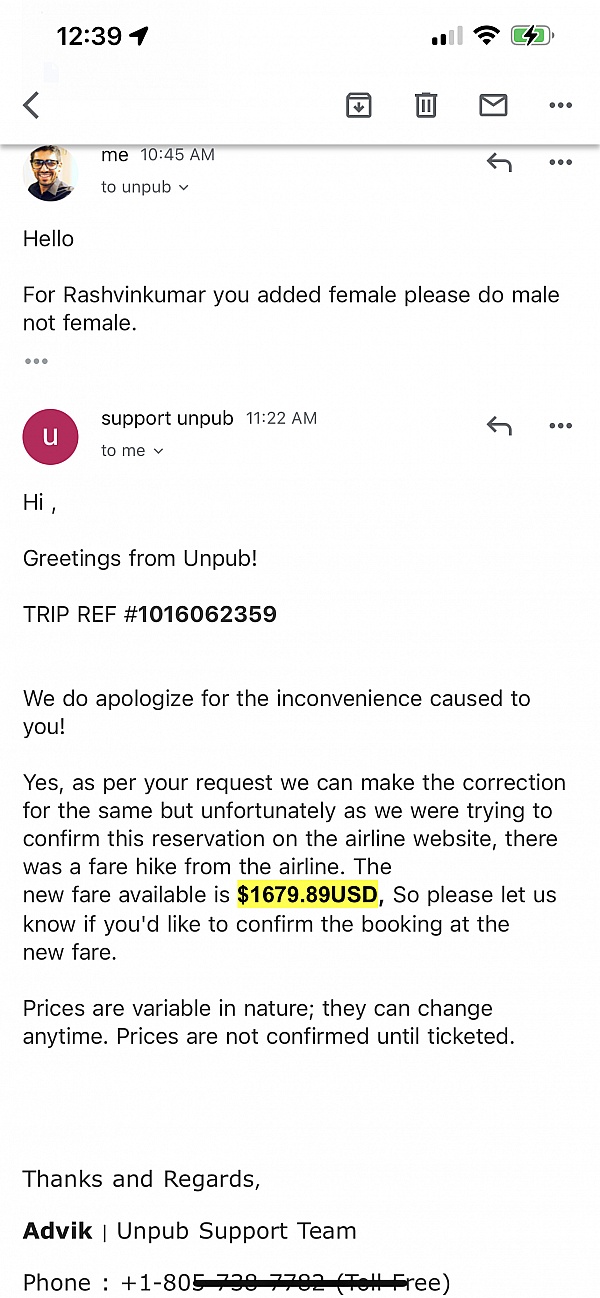Screen dimensions: 600x1298
Task: Expand the 'to me' recipient details
Action: [x=132, y=451]
